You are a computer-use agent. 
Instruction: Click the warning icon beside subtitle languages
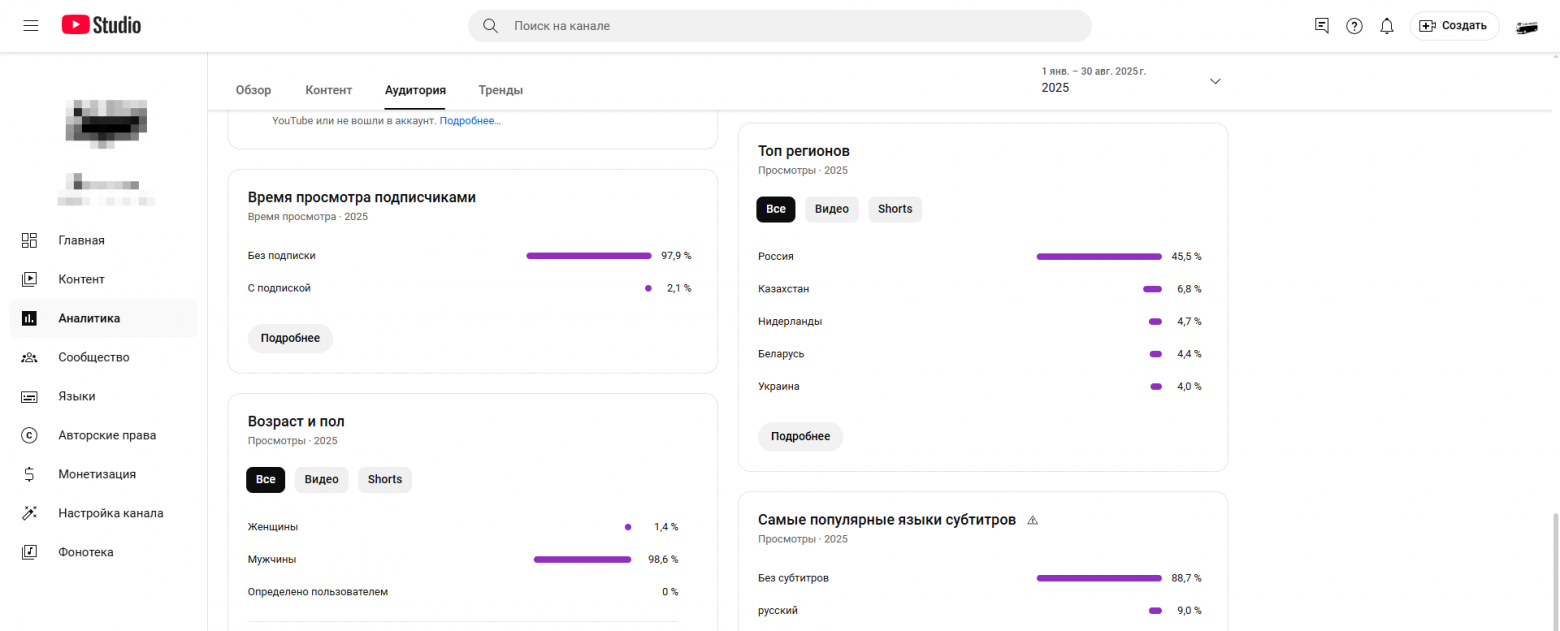[x=1033, y=520]
